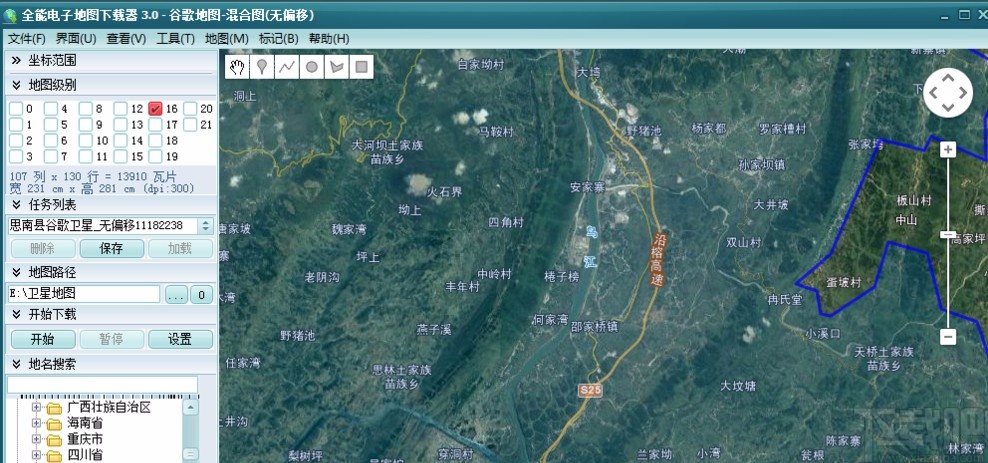Image resolution: width=988 pixels, height=463 pixels.
Task: Check map level 21 checkbox
Action: click(x=190, y=124)
